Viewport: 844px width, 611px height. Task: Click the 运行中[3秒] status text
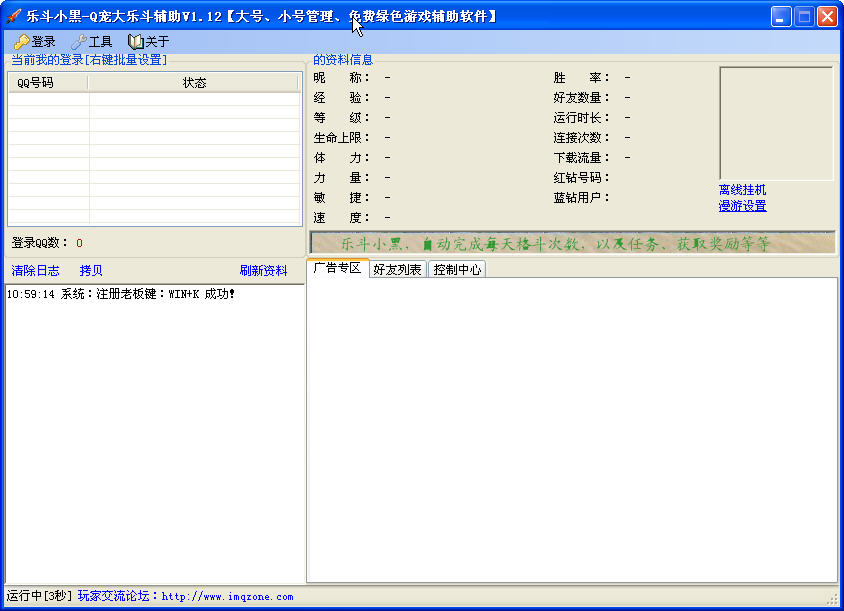39,596
